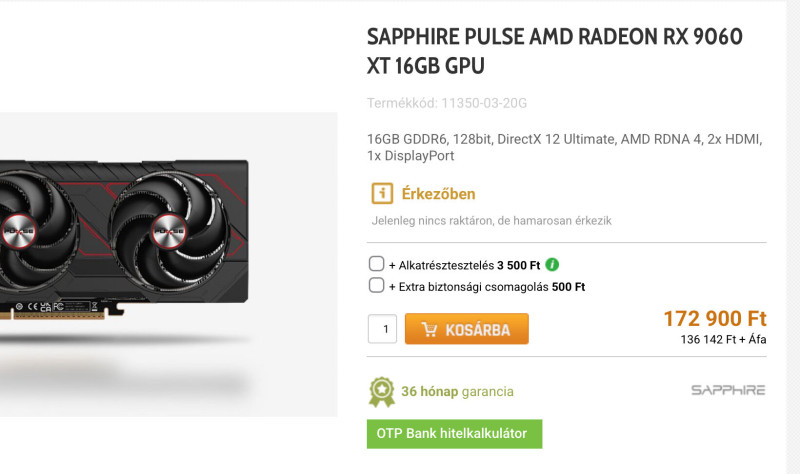Click the Érkezőben availability label
Screen dimensions: 800x474
coord(438,194)
